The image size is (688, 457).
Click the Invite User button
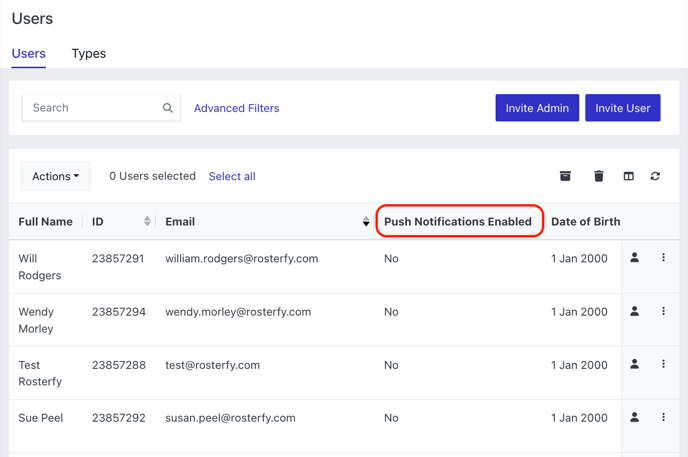click(623, 108)
